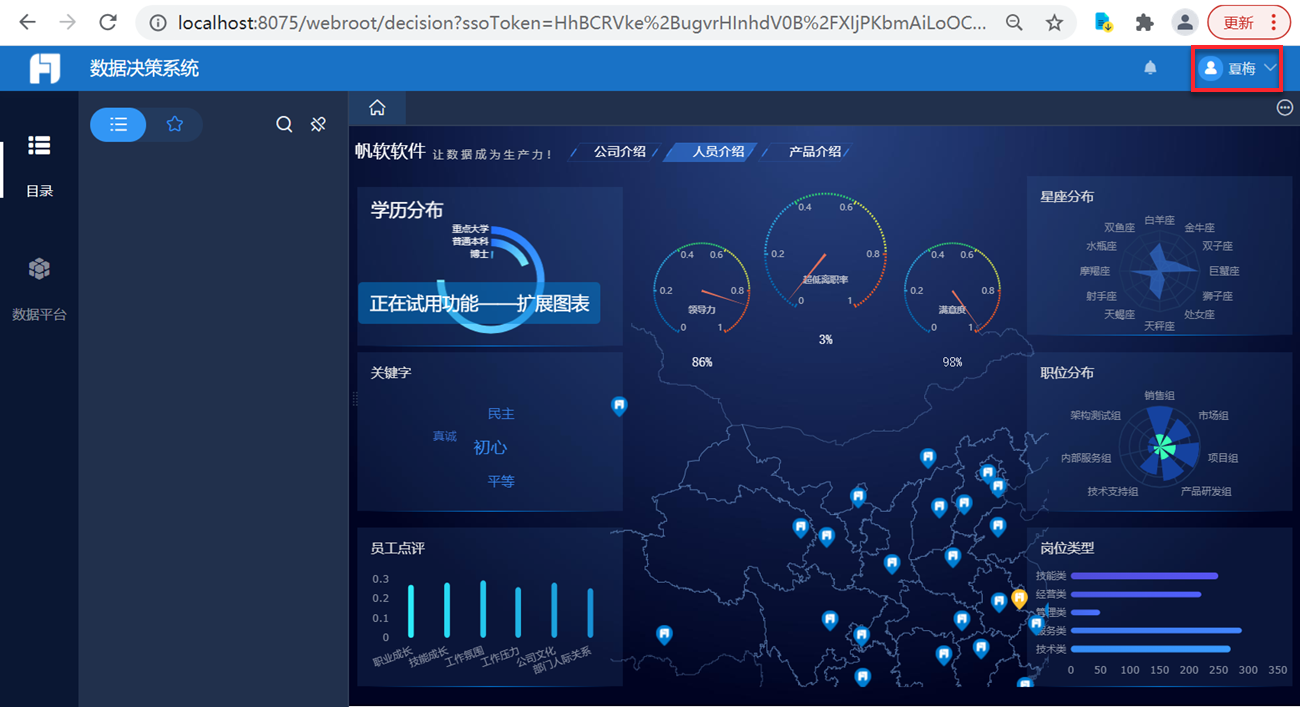The image size is (1300, 707).
Task: Open the home tab
Action: (x=377, y=108)
